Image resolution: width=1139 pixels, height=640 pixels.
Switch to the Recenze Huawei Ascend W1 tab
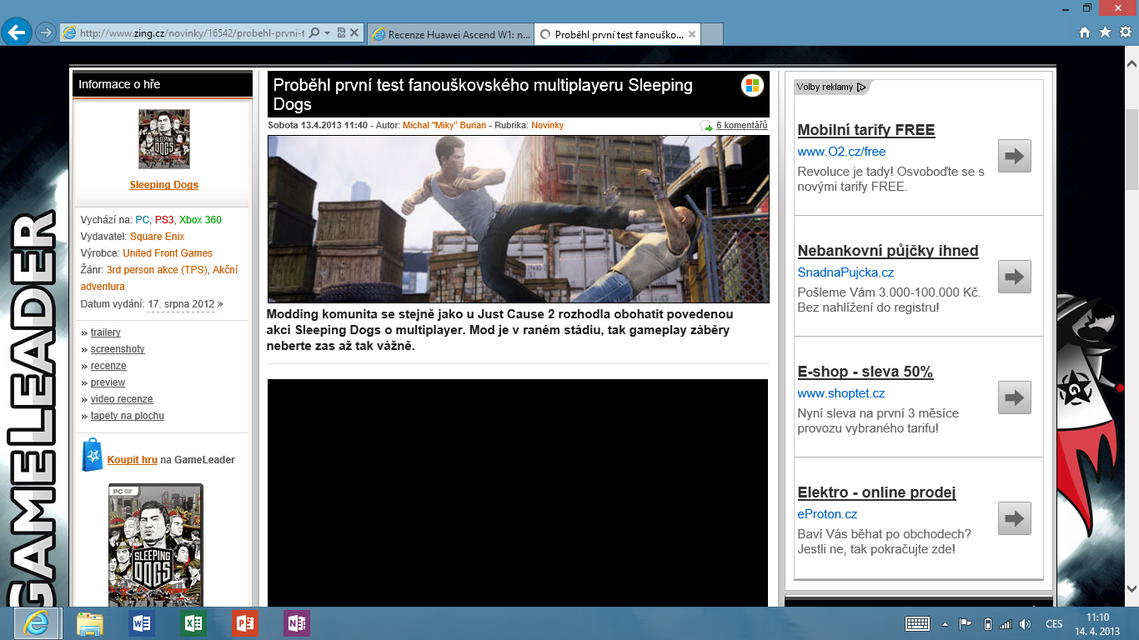tap(450, 34)
